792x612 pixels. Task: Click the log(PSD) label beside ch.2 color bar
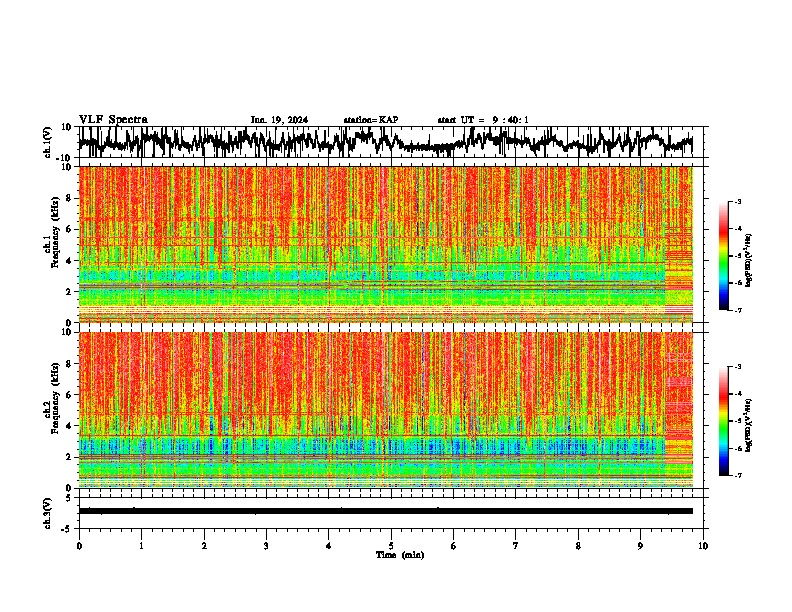(748, 425)
